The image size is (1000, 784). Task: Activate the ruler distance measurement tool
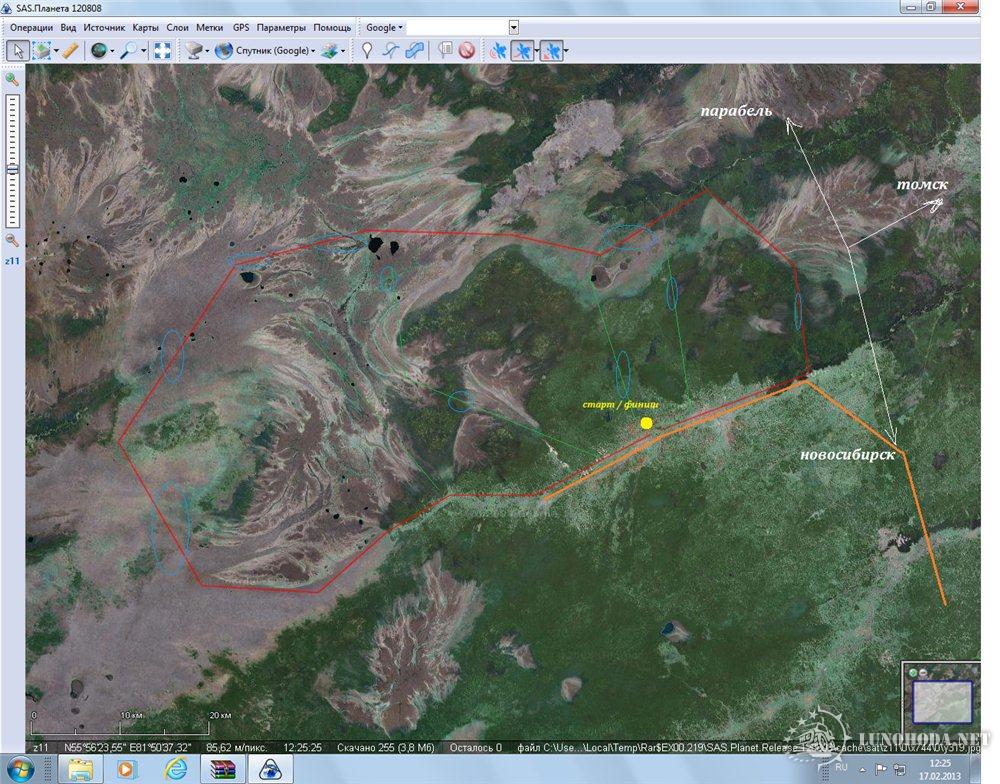pyautogui.click(x=70, y=50)
